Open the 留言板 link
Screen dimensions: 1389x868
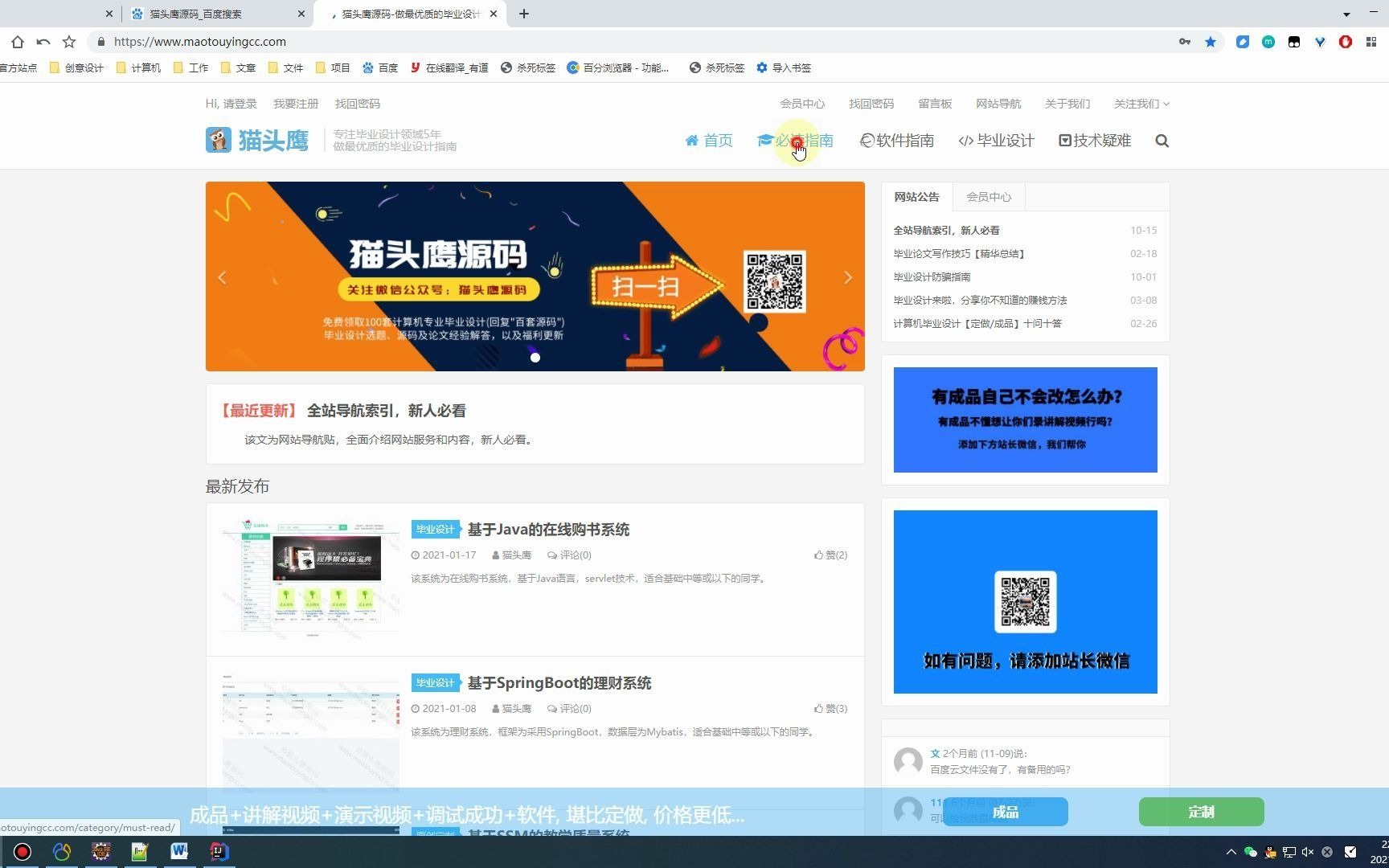pos(935,104)
